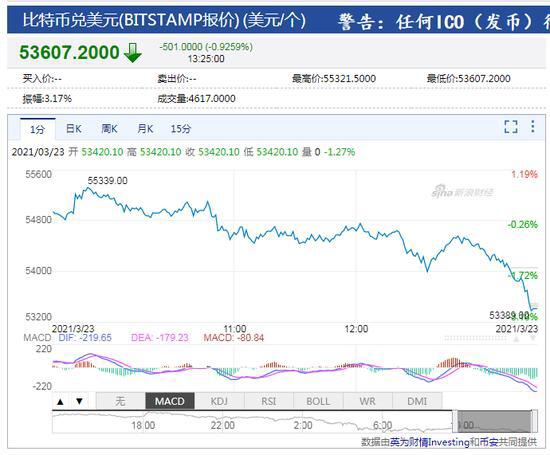The image size is (550, 455).
Task: Open the 英为财情Investing link
Action: (x=429, y=442)
